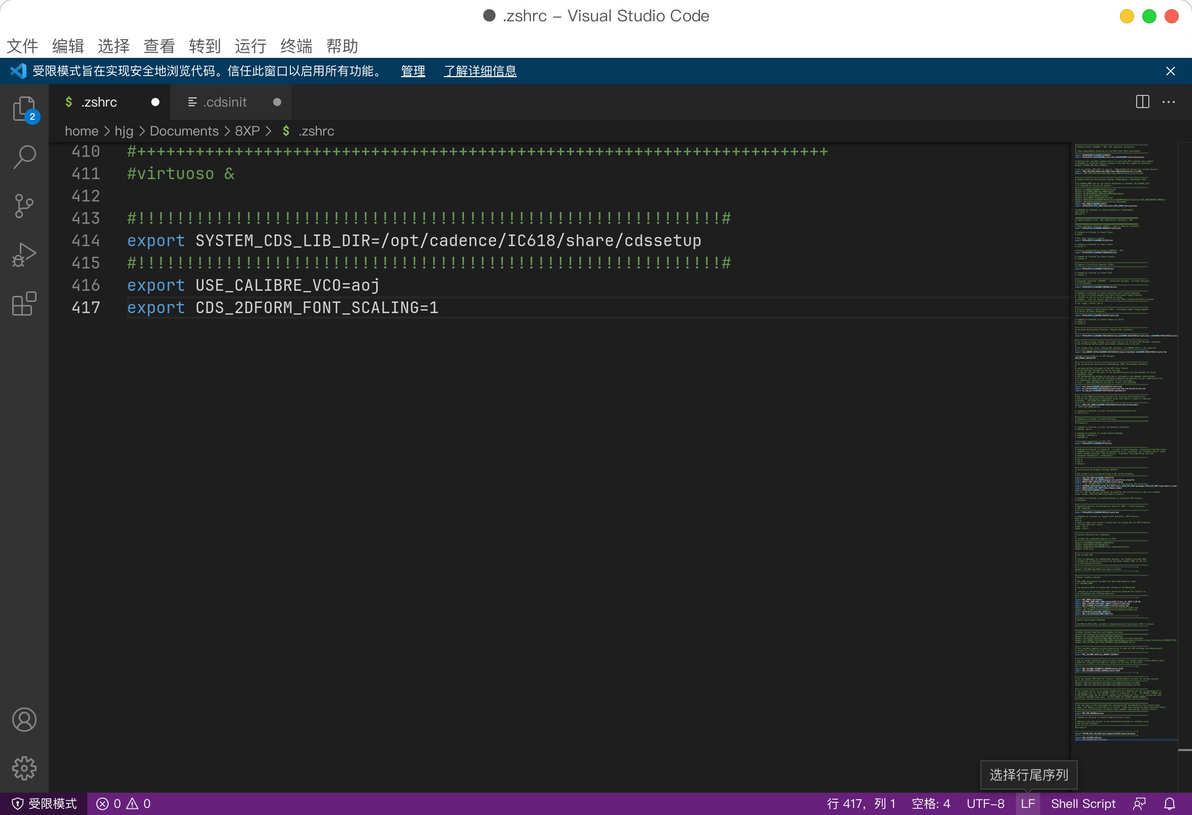Open the Search view icon
This screenshot has width=1192, height=815.
[x=24, y=157]
